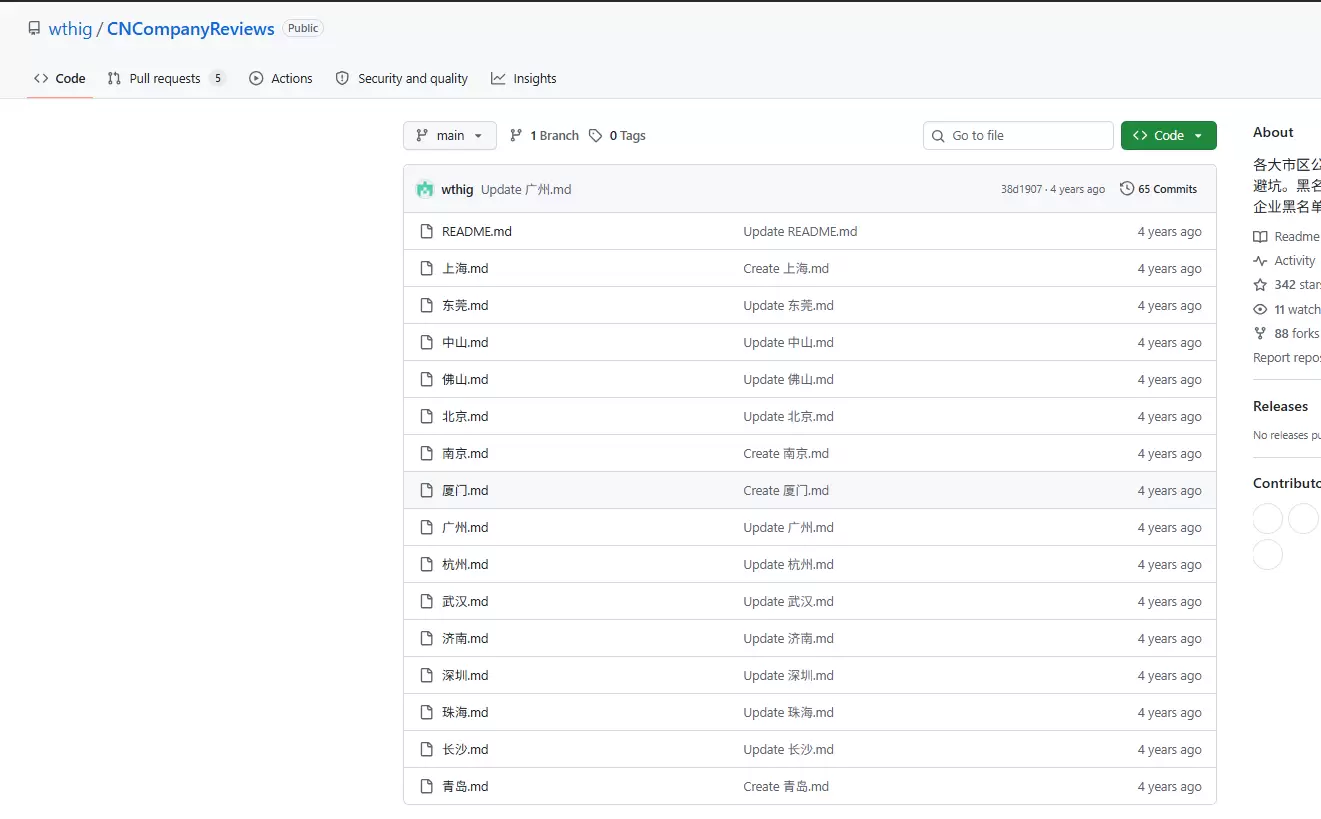The width and height of the screenshot is (1321, 819).
Task: Switch to the Code tab
Action: [60, 79]
